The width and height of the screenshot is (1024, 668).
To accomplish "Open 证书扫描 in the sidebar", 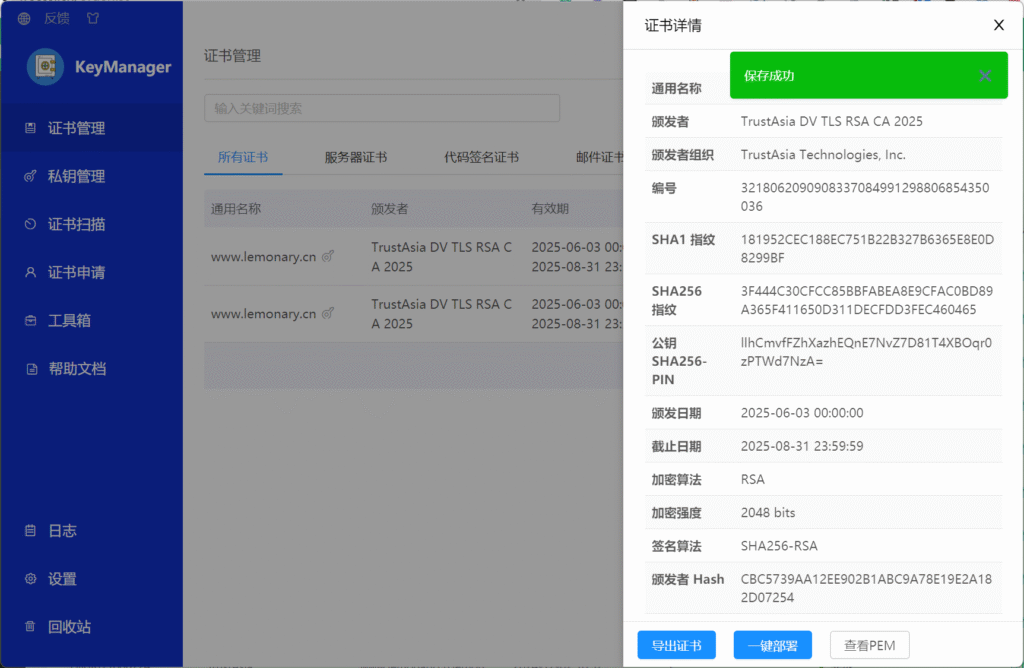I will [x=76, y=224].
